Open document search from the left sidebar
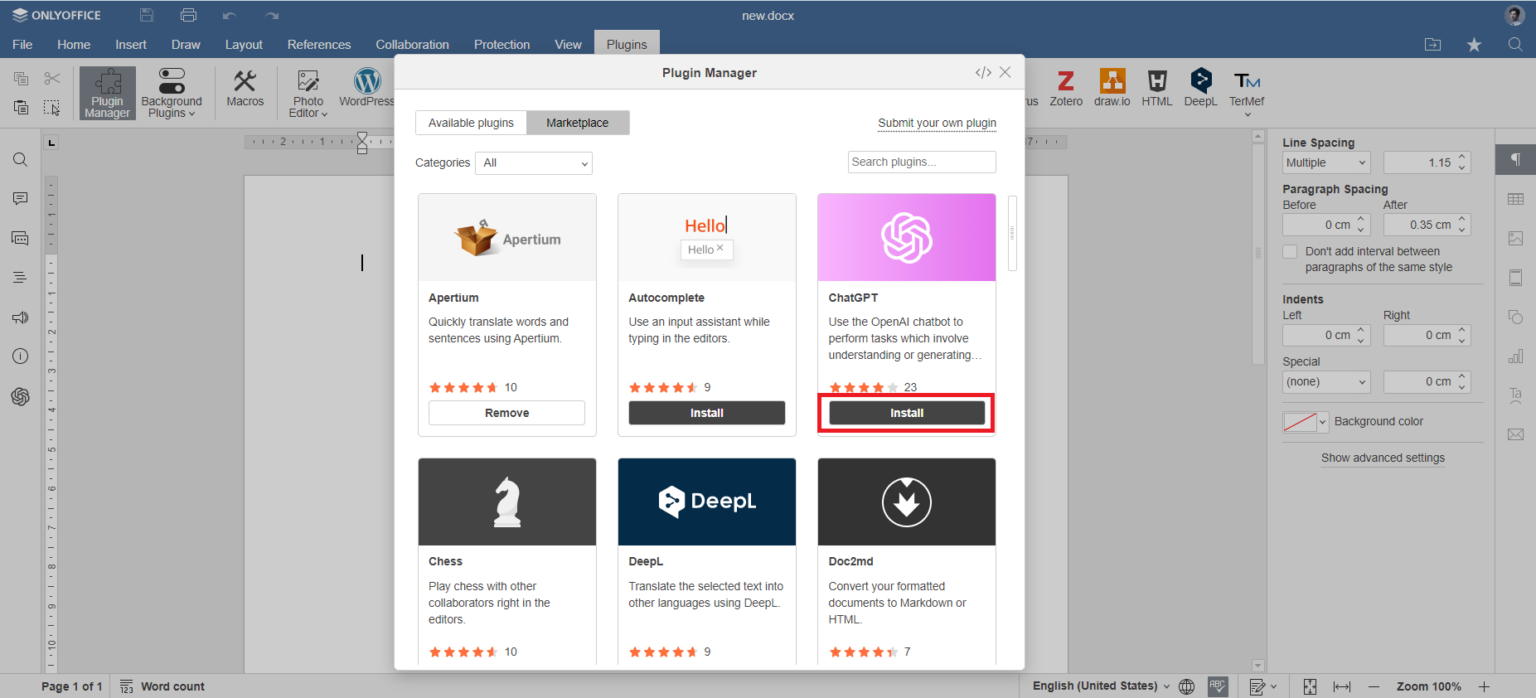The width and height of the screenshot is (1536, 698). click(20, 159)
